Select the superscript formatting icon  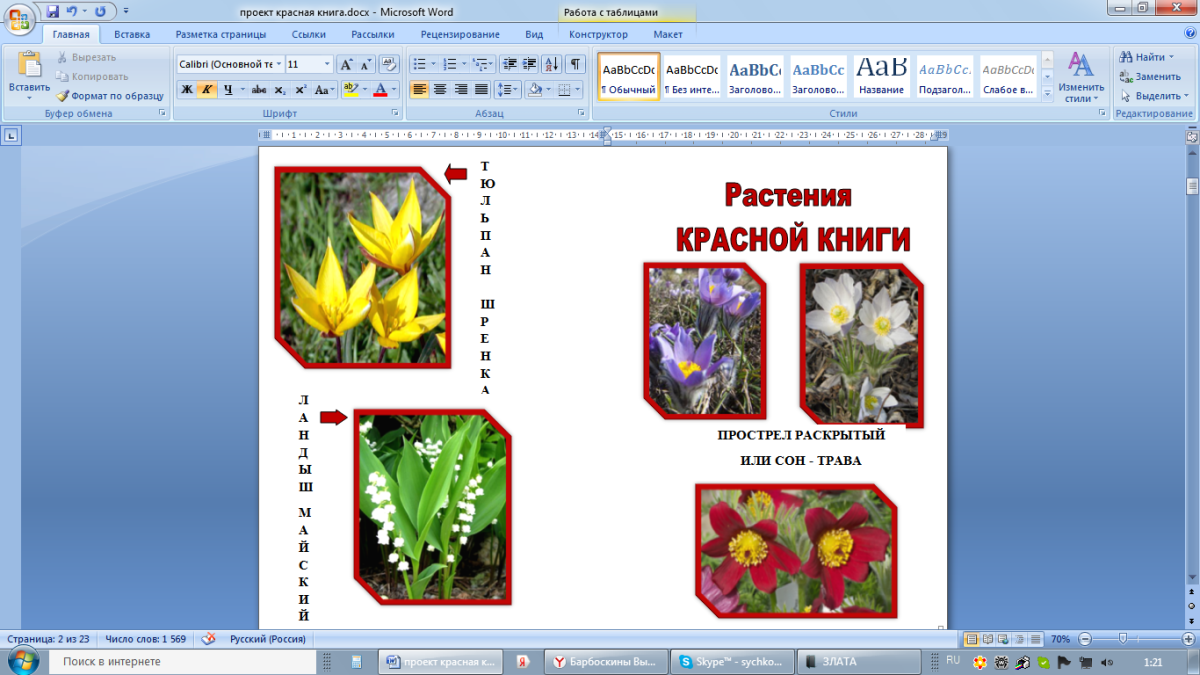[302, 89]
